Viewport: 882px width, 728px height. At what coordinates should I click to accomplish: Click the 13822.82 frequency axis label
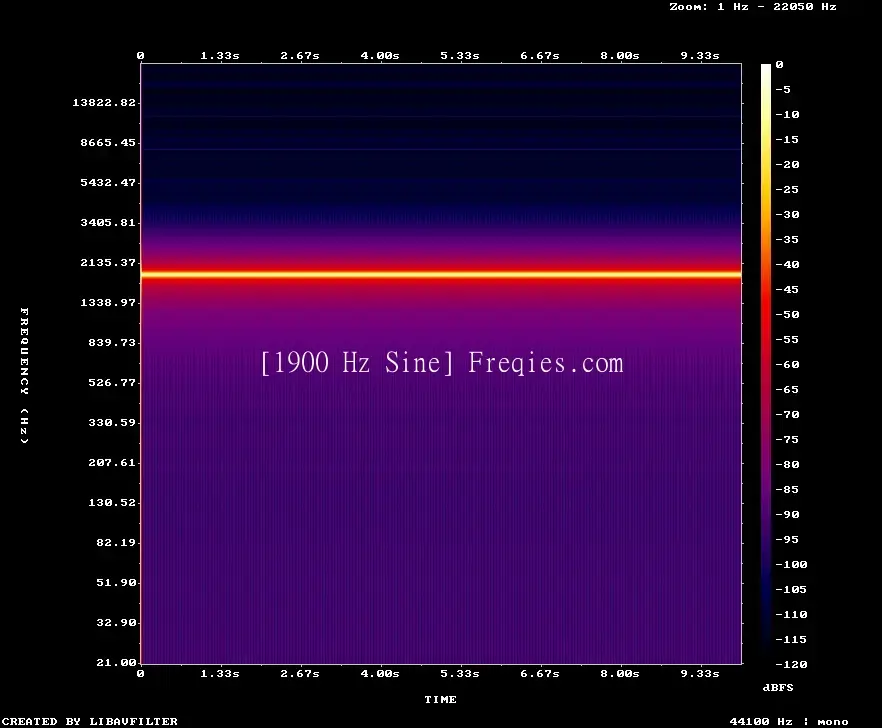coord(104,102)
